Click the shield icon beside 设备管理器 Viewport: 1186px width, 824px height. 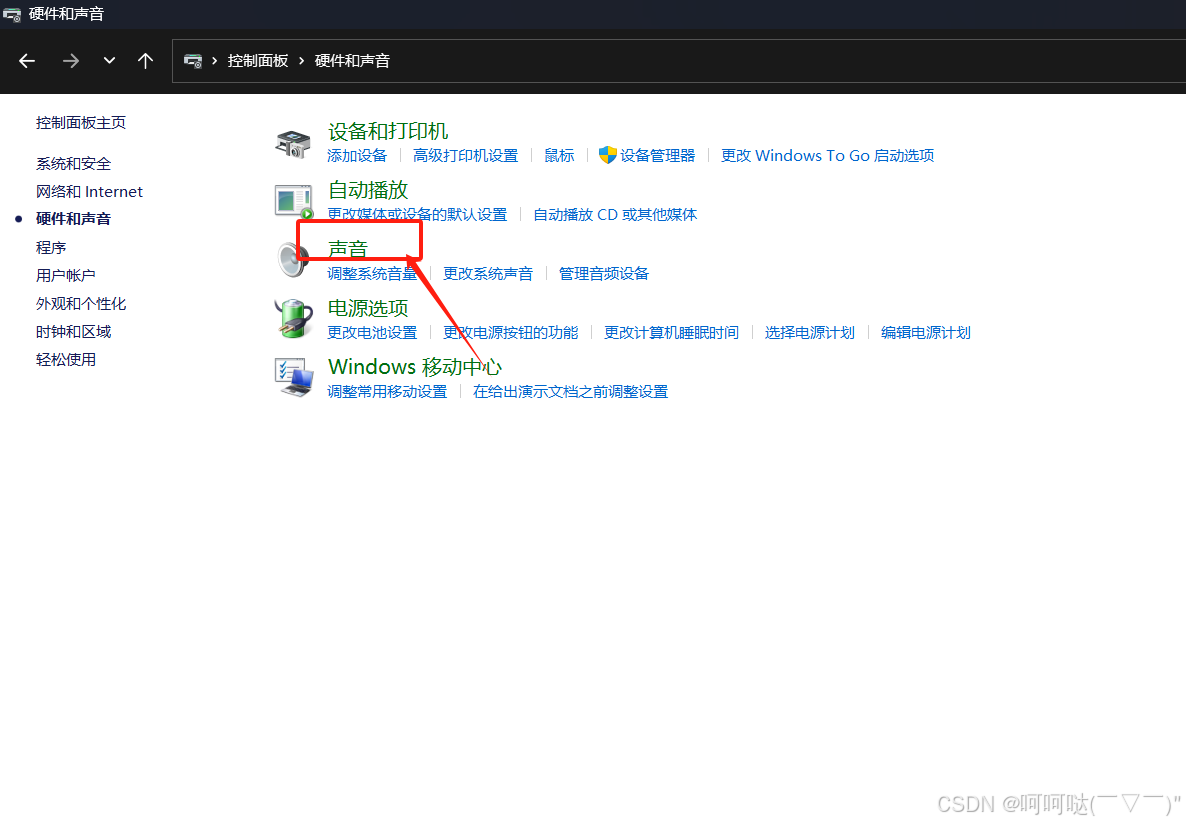tap(607, 155)
